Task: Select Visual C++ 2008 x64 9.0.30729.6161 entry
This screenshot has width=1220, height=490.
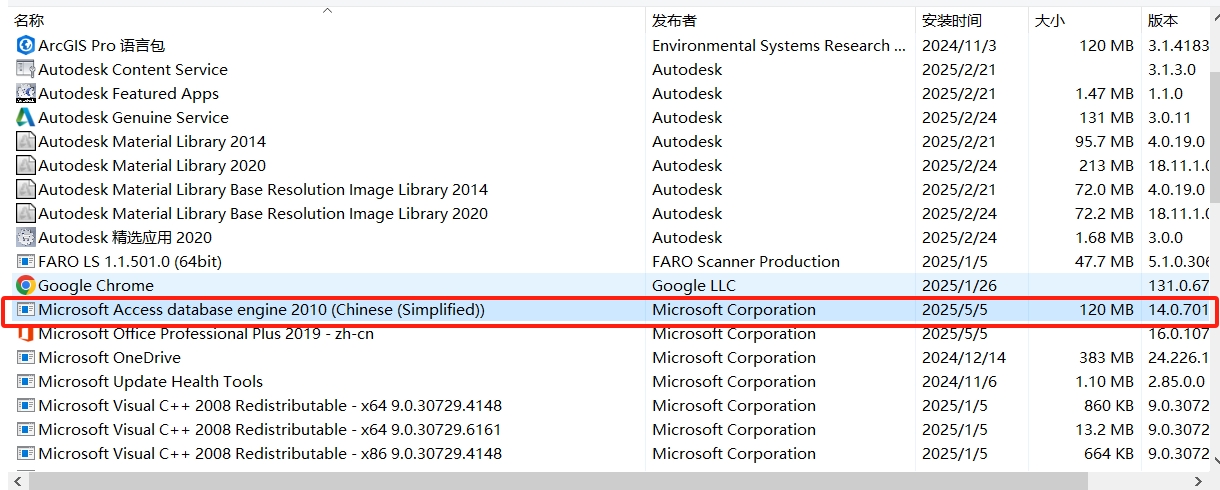Action: pyautogui.click(x=609, y=429)
